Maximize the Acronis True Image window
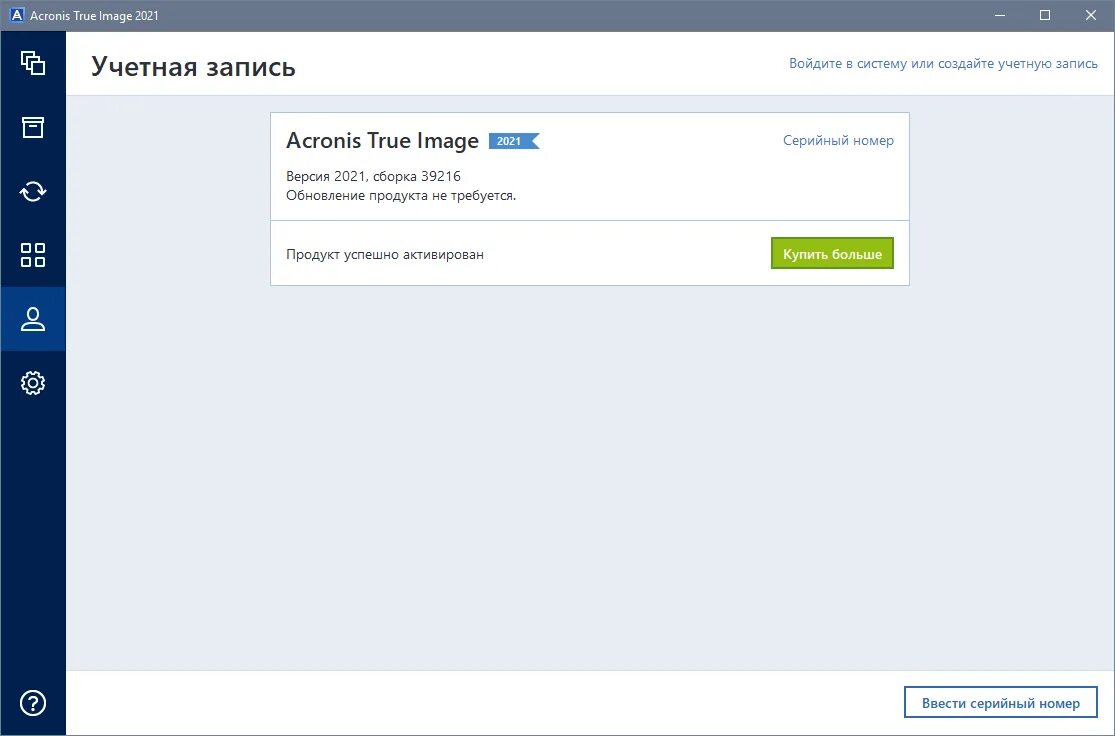Image resolution: width=1115 pixels, height=736 pixels. coord(1045,15)
